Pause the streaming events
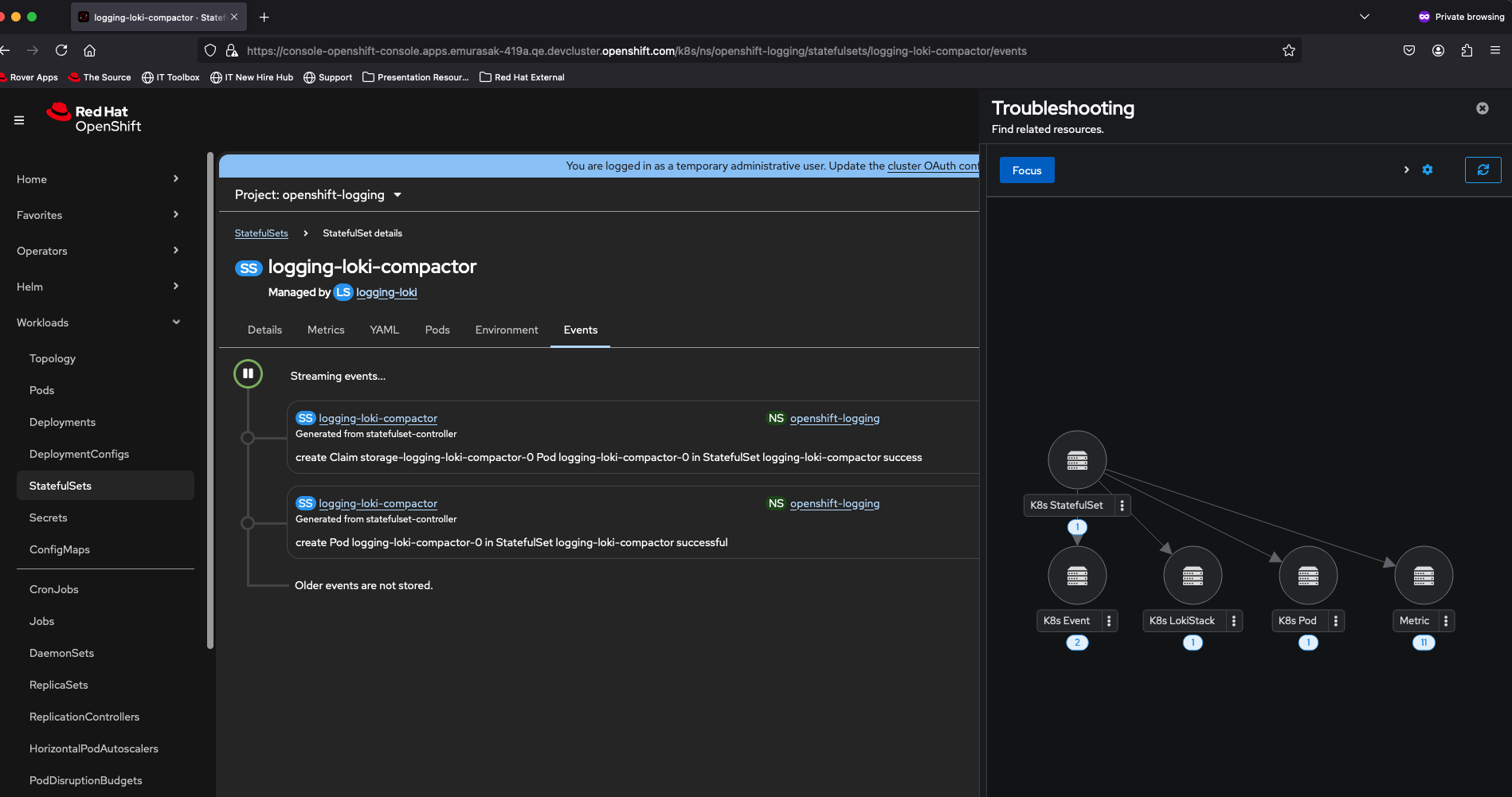The width and height of the screenshot is (1512, 797). pos(248,373)
